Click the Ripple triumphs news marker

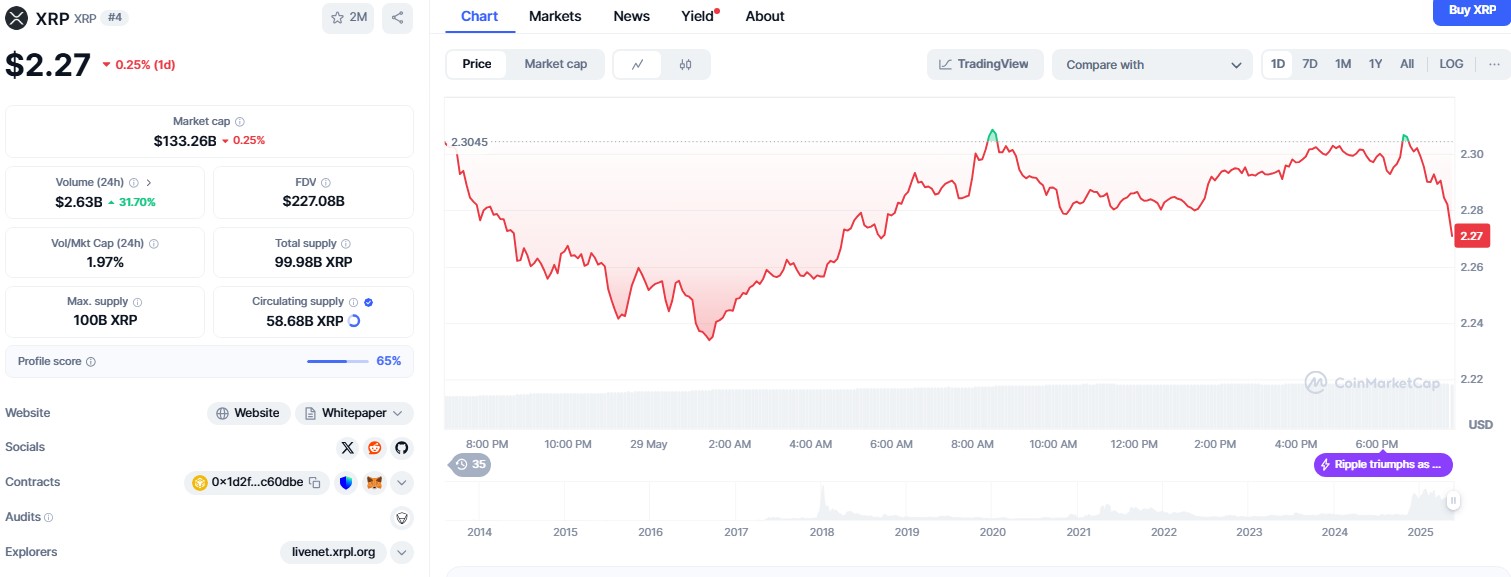[x=1382, y=465]
